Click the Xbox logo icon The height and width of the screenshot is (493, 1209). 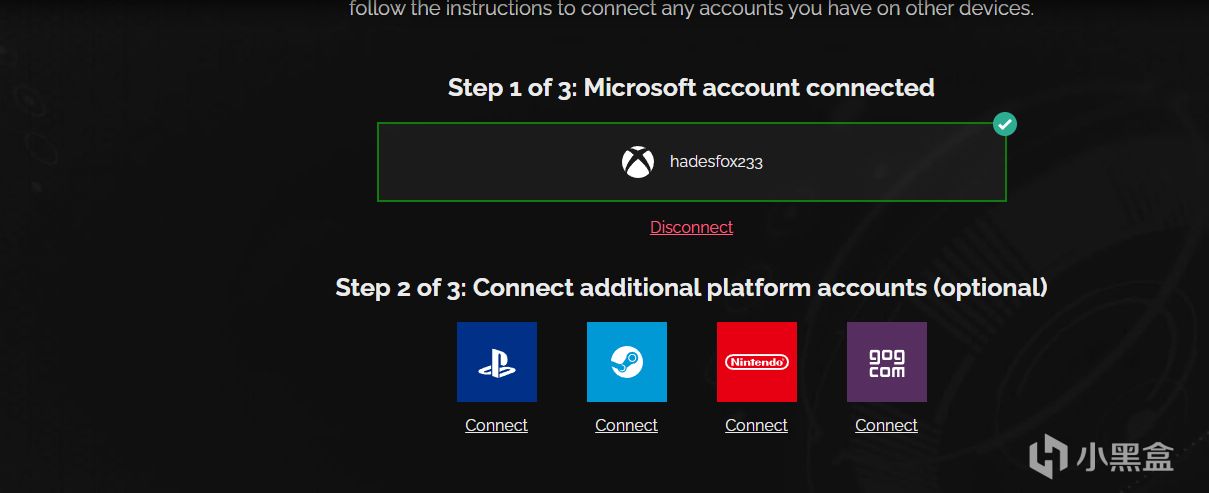click(x=638, y=162)
